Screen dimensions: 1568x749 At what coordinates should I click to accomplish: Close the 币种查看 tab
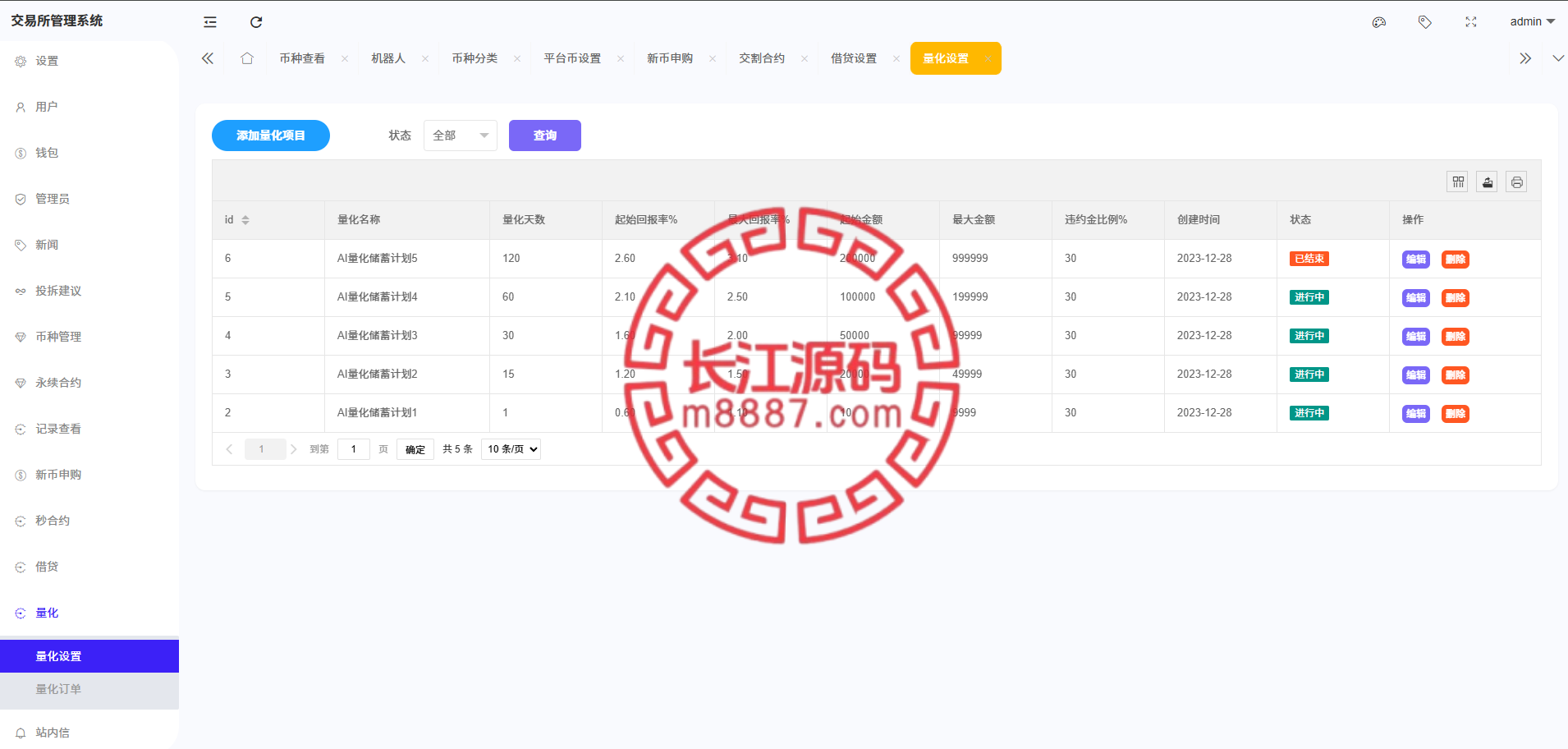click(345, 58)
